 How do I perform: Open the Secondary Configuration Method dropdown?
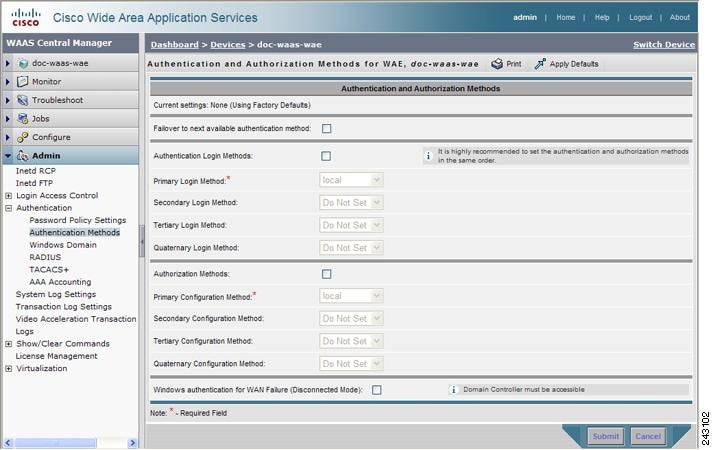(x=351, y=318)
